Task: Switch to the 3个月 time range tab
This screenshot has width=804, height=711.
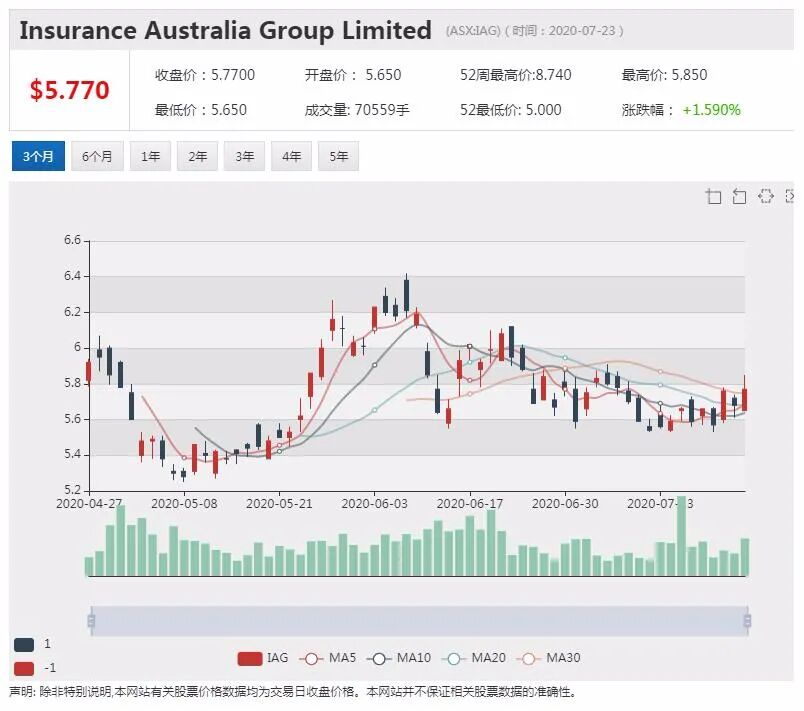Action: (38, 156)
